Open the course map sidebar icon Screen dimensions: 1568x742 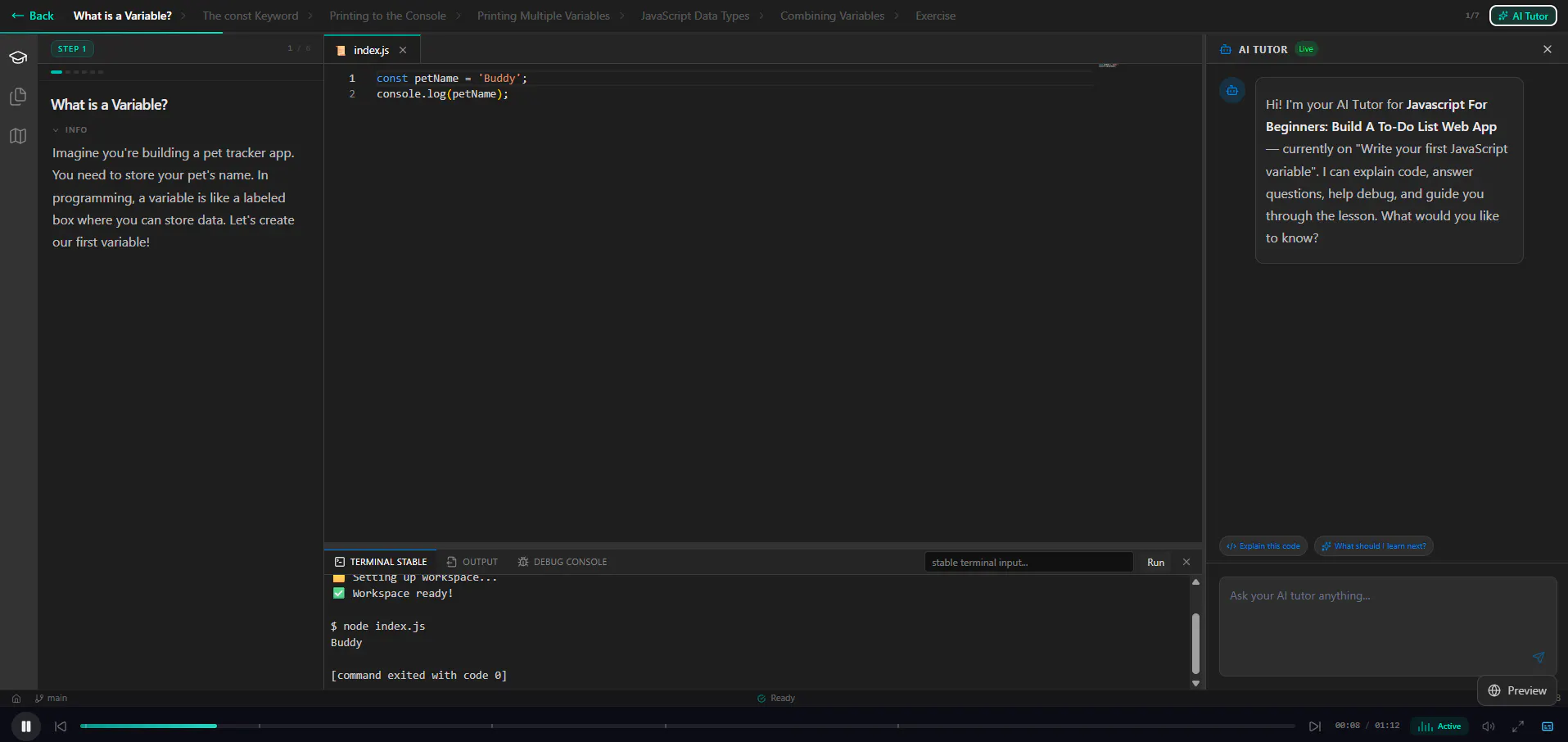[18, 136]
